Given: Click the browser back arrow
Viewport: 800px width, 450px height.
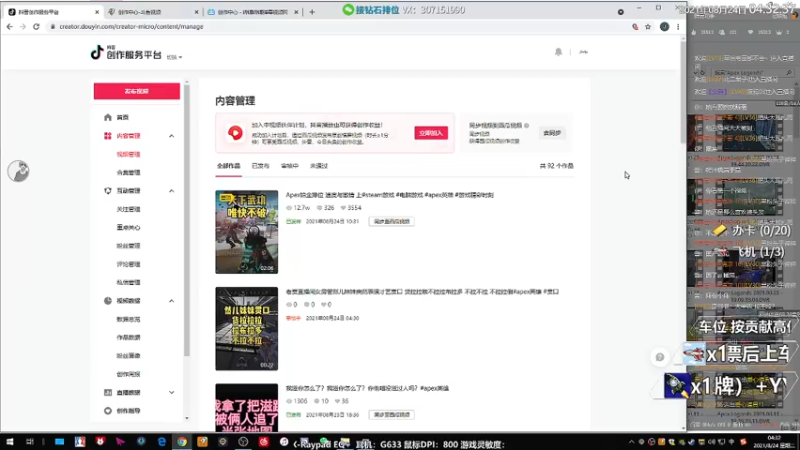Looking at the screenshot, I should pyautogui.click(x=10, y=27).
